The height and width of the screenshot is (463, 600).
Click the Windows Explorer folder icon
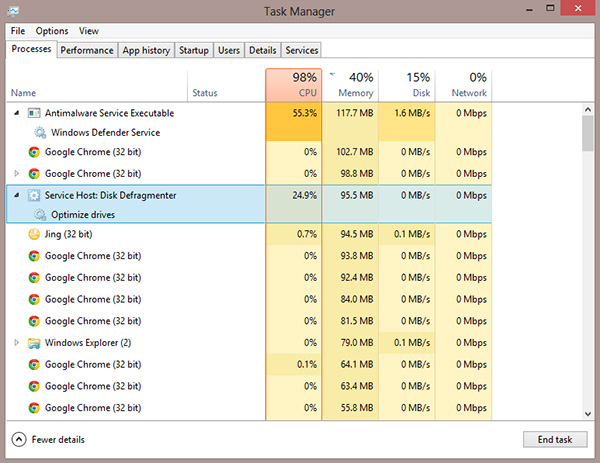pos(34,343)
